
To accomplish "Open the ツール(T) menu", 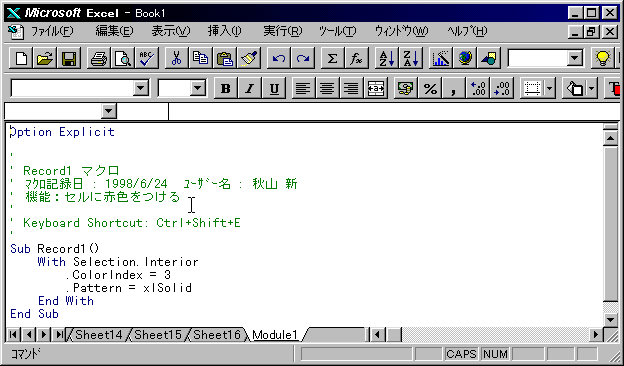I will pos(337,31).
